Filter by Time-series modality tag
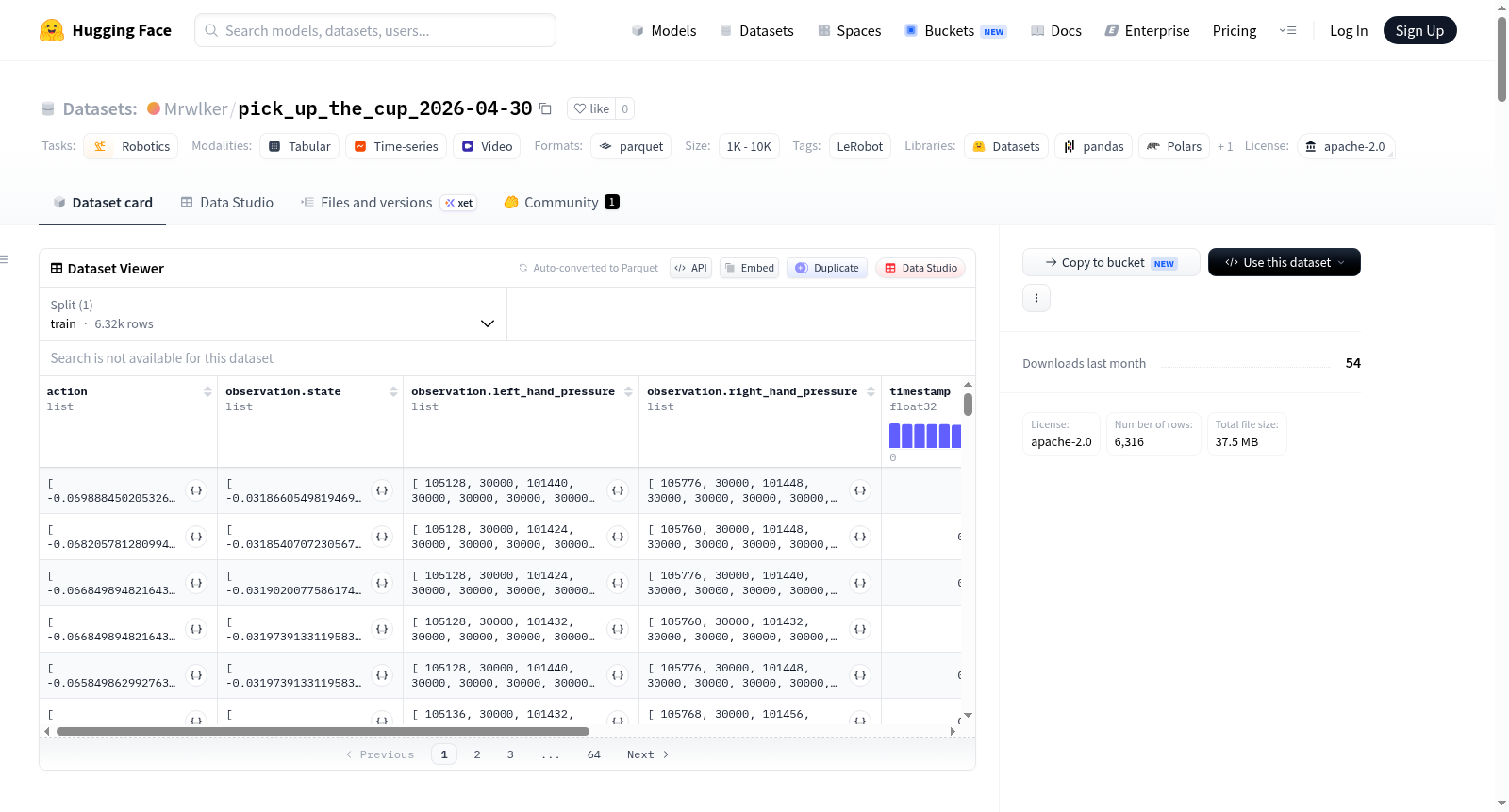Viewport: 1509px width, 812px height. pyautogui.click(x=396, y=146)
